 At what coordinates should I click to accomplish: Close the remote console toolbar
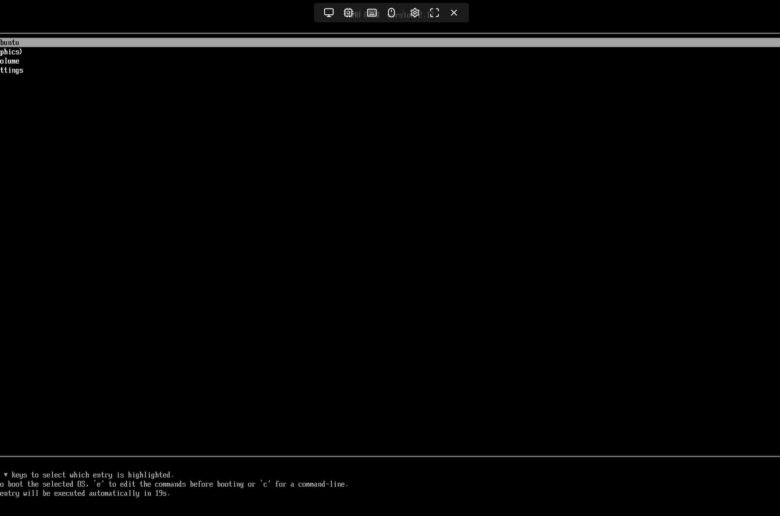454,12
